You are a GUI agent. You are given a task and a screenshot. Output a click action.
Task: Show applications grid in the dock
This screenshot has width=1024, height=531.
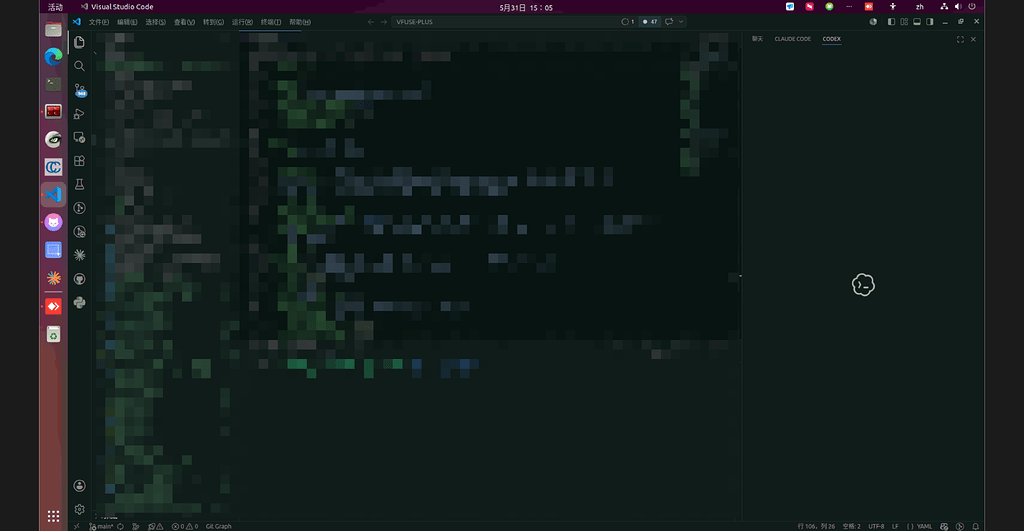pyautogui.click(x=54, y=516)
